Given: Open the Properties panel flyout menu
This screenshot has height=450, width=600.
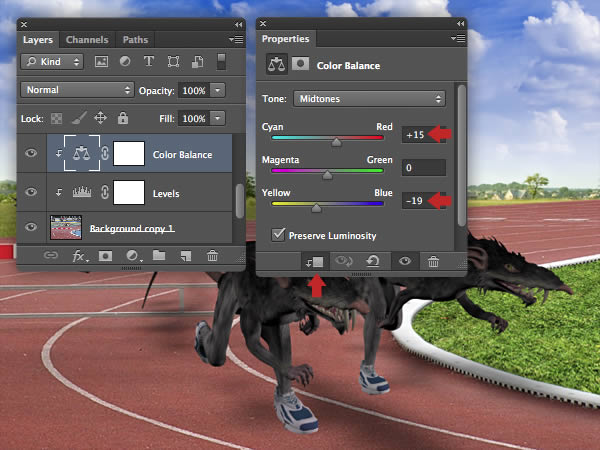Looking at the screenshot, I should coord(458,38).
